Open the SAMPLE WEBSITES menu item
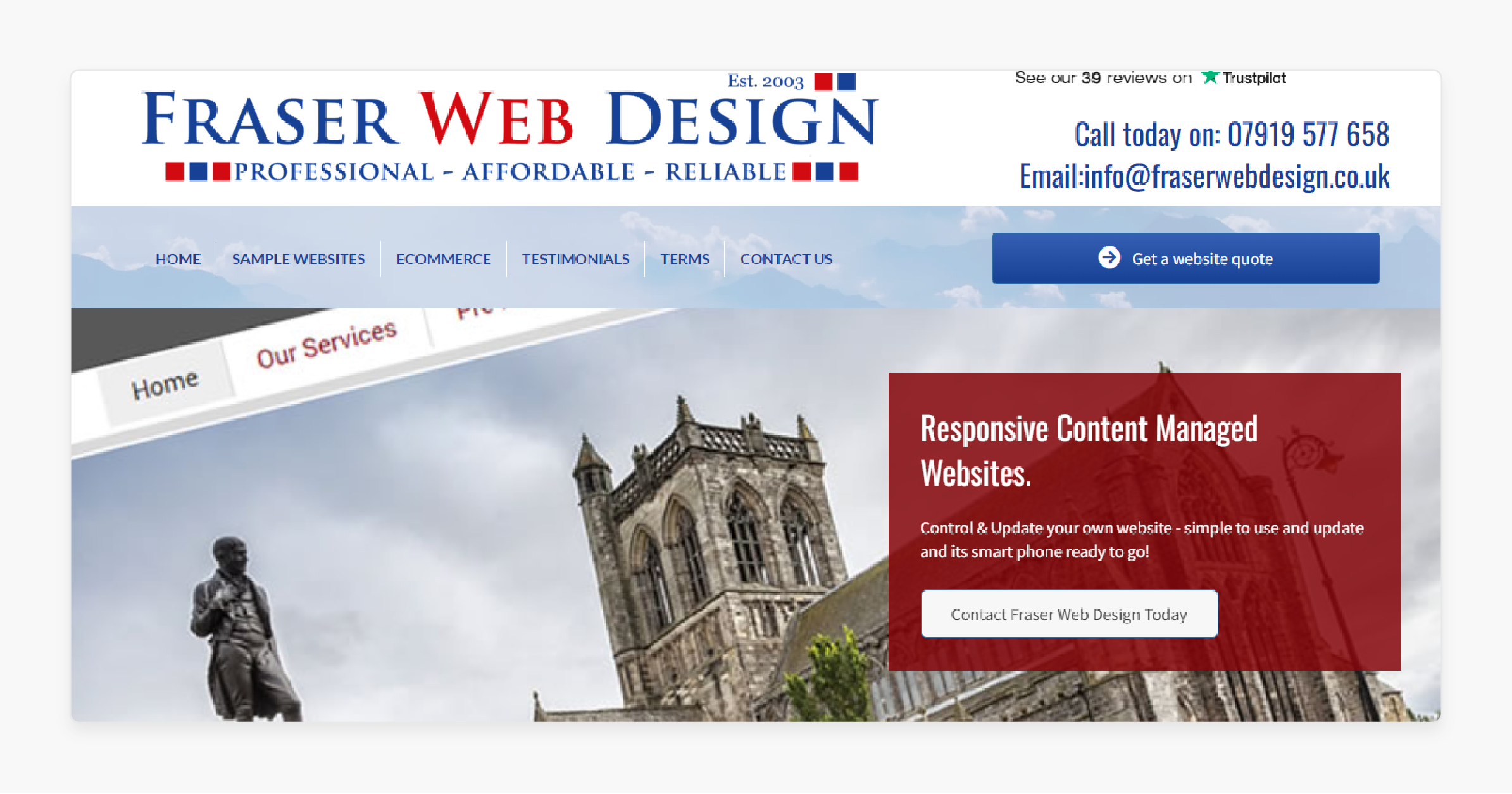 coord(297,259)
